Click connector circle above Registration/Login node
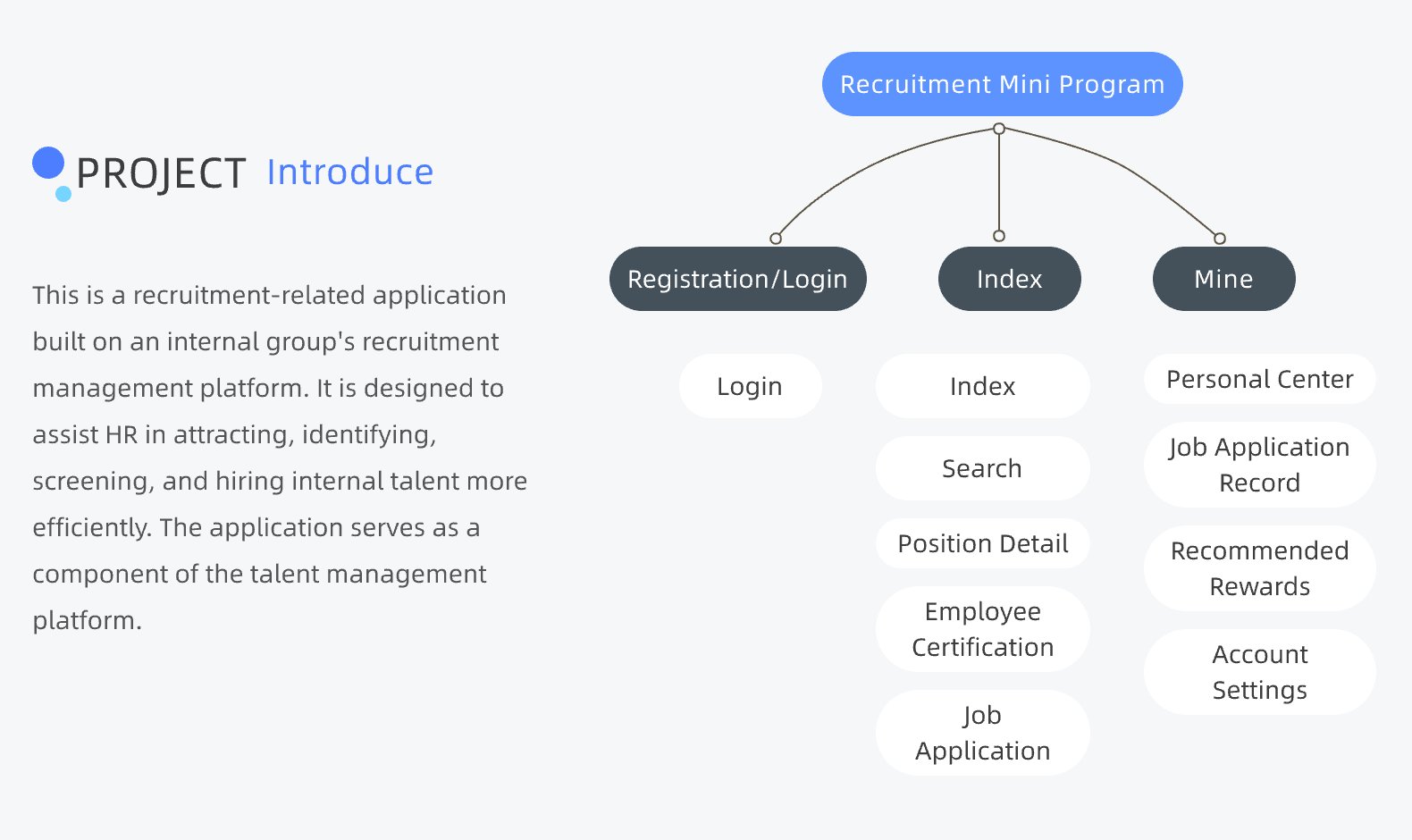This screenshot has width=1412, height=840. (x=776, y=239)
